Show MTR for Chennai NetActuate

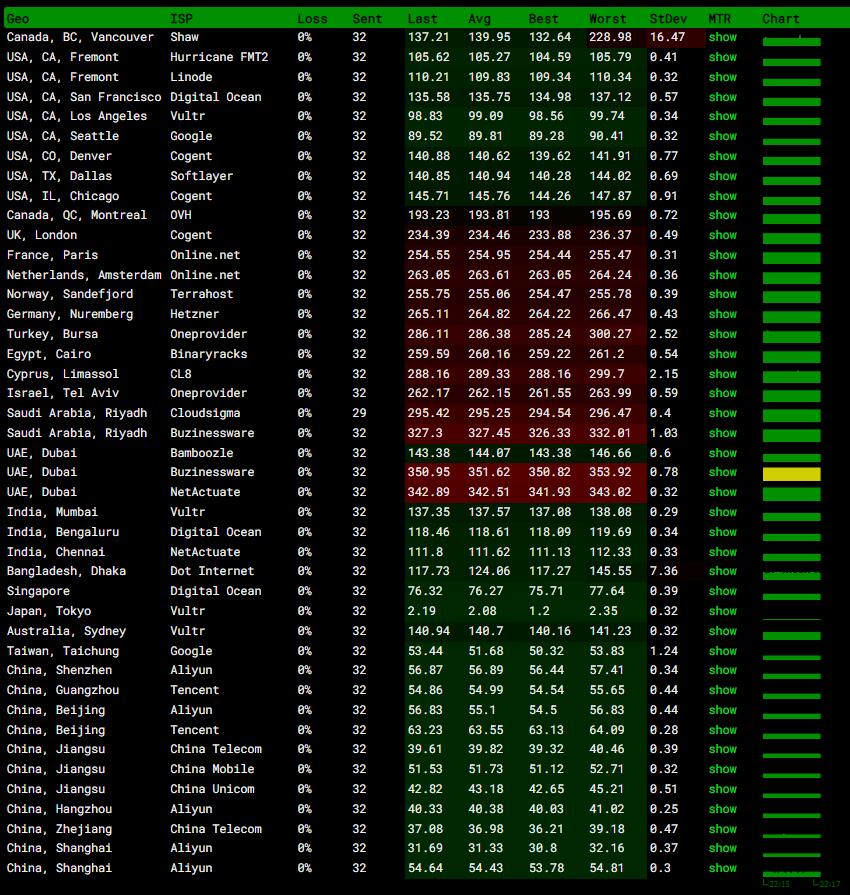(x=722, y=552)
